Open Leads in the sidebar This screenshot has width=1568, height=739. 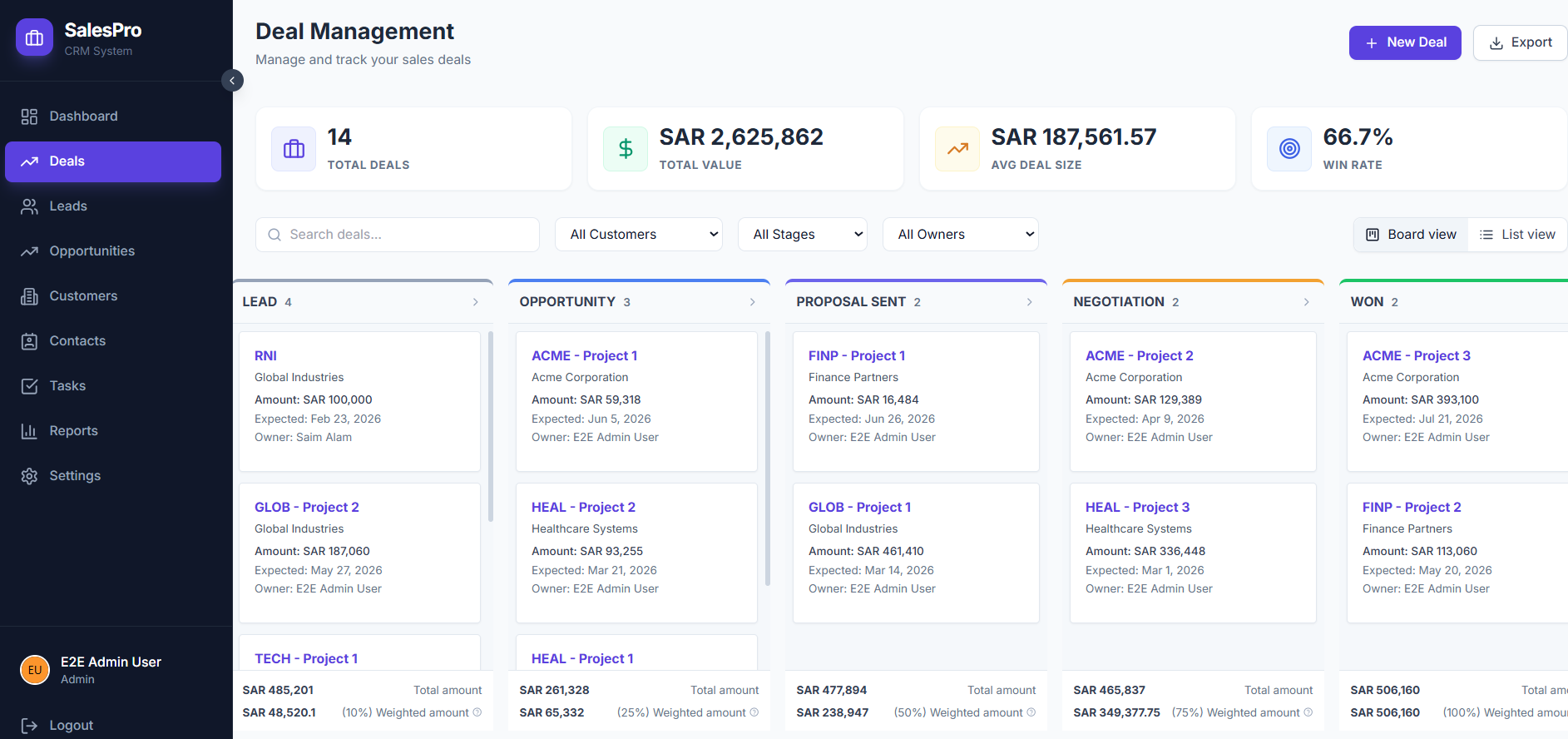pos(113,206)
